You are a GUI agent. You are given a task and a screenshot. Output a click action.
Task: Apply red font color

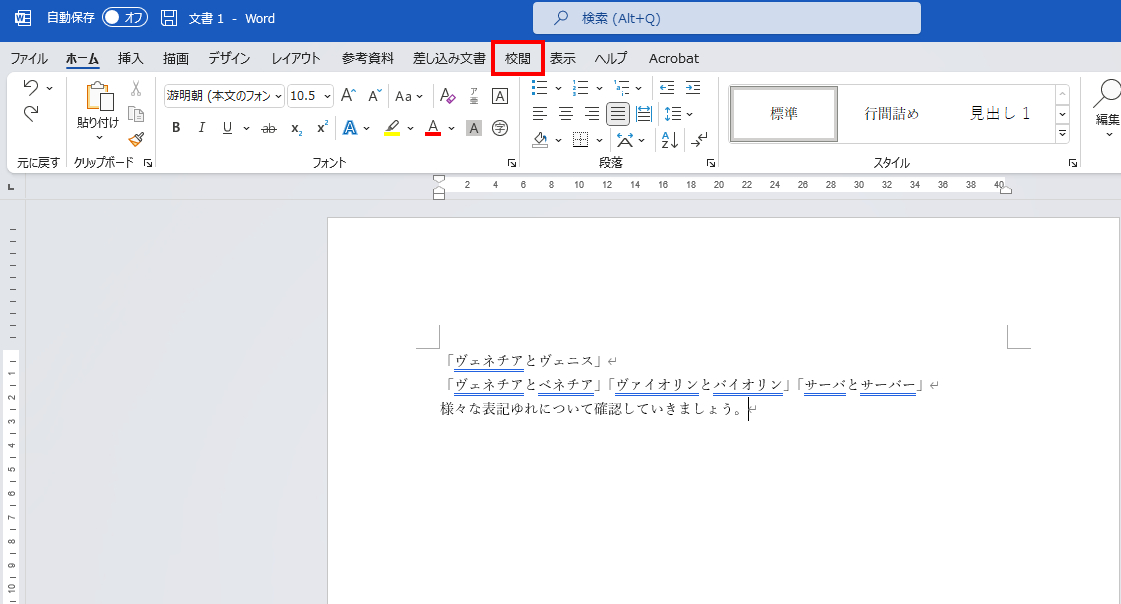pyautogui.click(x=433, y=129)
